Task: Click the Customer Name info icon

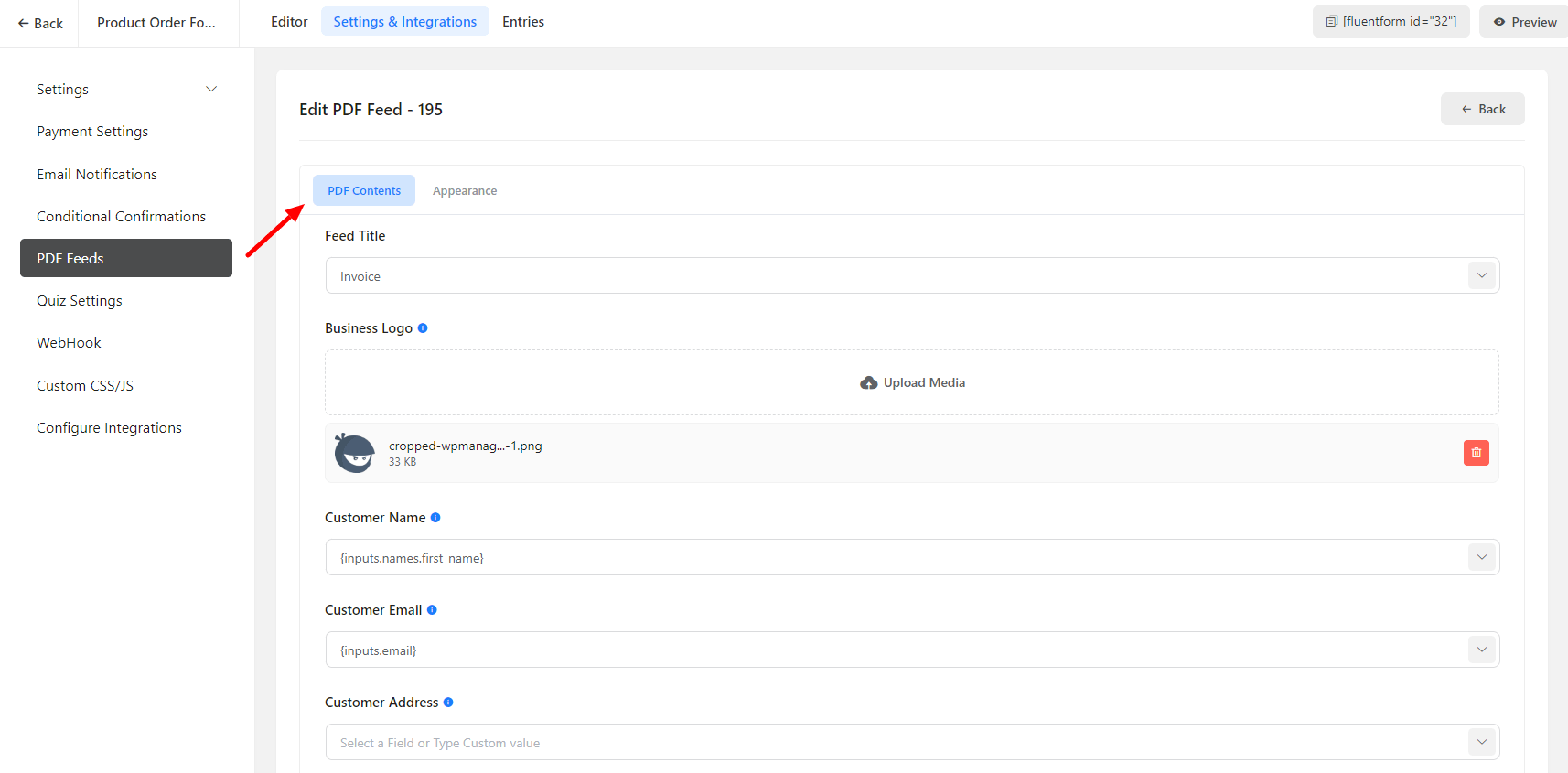Action: click(435, 518)
